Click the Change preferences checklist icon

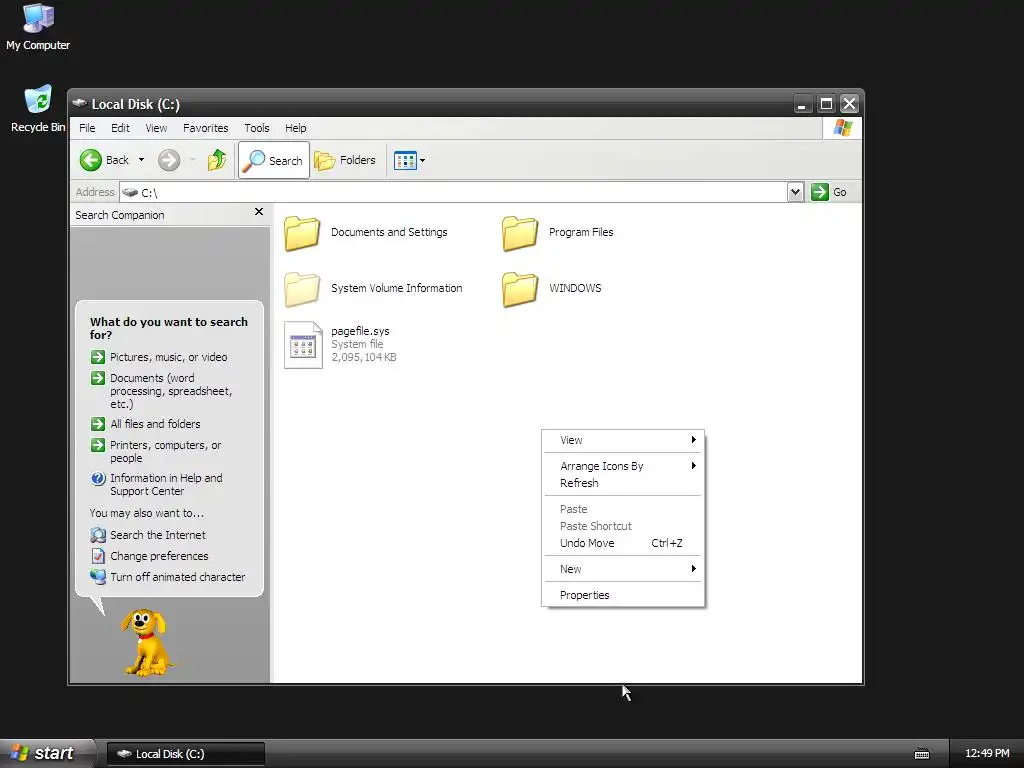click(x=98, y=556)
